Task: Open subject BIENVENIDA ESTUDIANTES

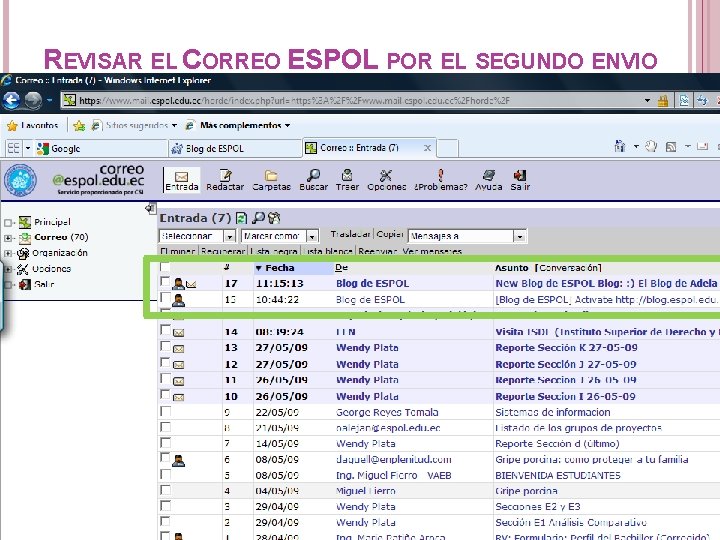Action: [x=557, y=475]
